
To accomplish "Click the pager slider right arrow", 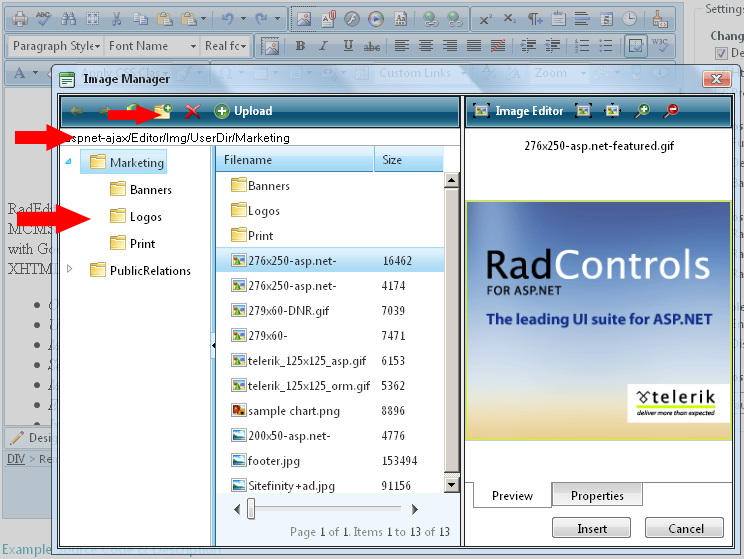I will tap(414, 509).
